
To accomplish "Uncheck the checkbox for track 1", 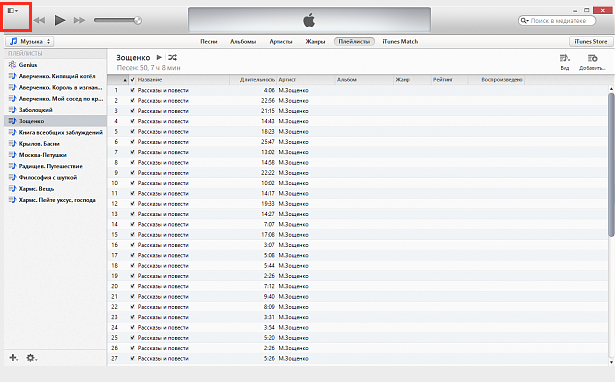I will (133, 90).
